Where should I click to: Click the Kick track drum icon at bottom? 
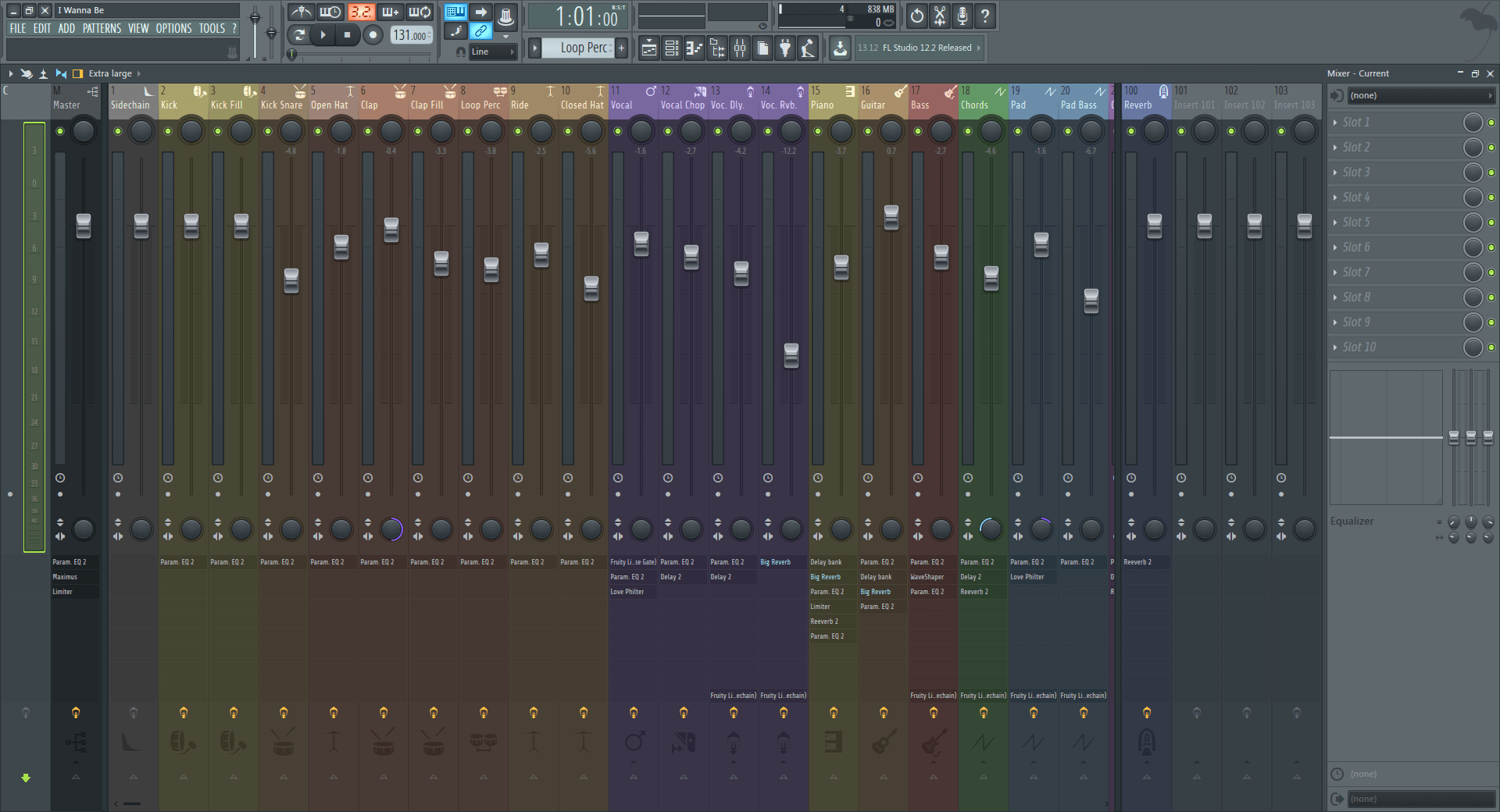click(183, 742)
